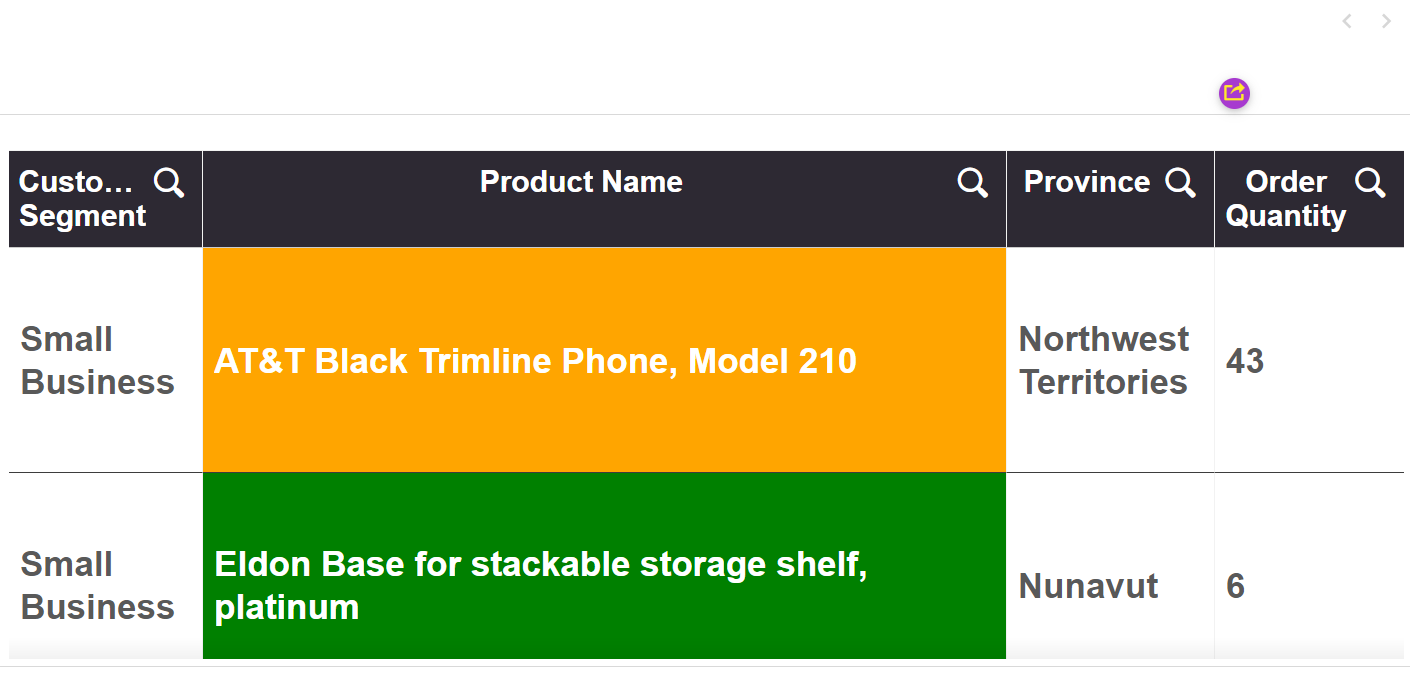Screen dimensions: 1410x674
Task: Select the quantity value 43
Action: tap(1245, 361)
